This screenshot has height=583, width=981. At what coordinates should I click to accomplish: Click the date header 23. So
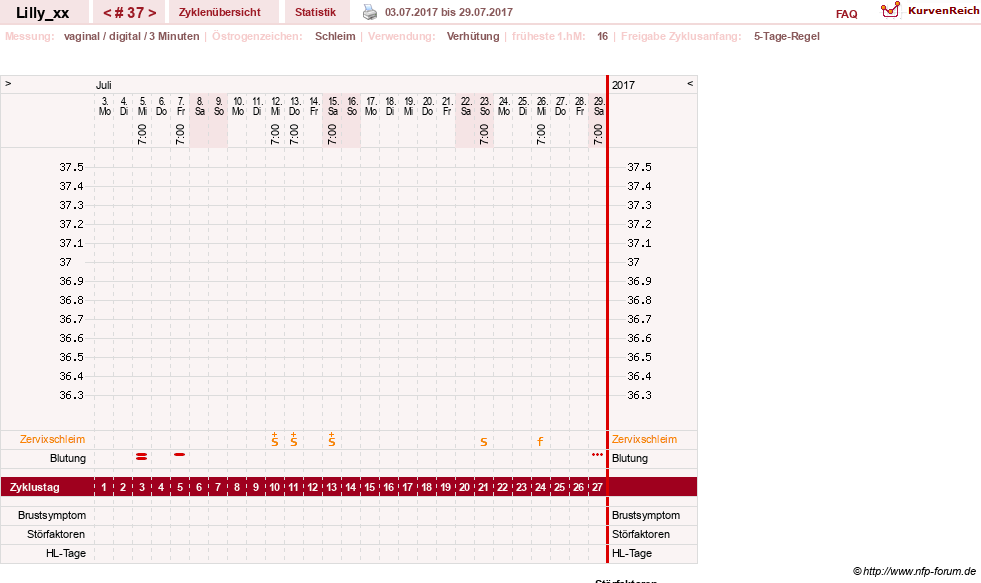point(485,106)
